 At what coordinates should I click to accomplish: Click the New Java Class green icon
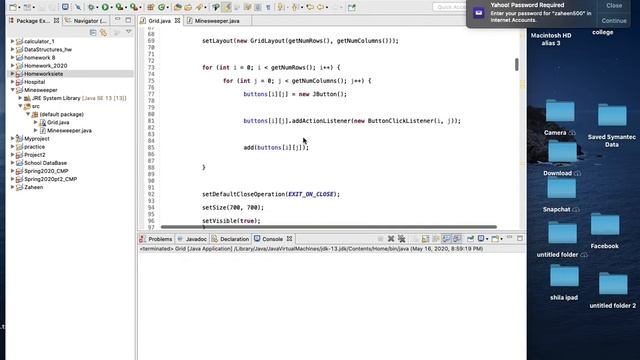pyautogui.click(x=162, y=7)
